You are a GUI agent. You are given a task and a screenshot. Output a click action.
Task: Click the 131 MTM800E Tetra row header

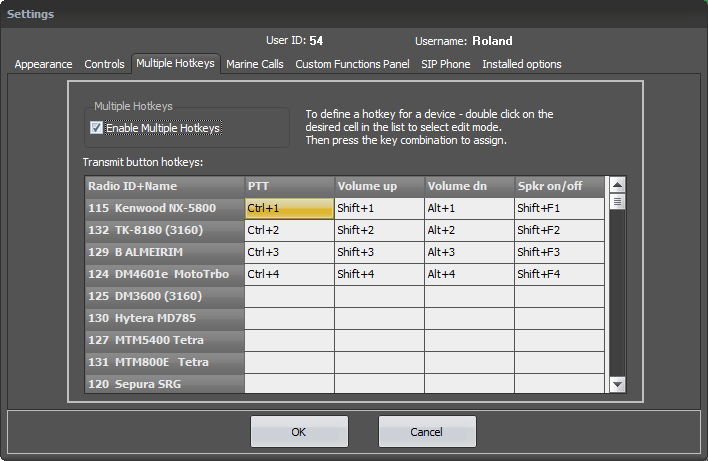click(x=165, y=362)
